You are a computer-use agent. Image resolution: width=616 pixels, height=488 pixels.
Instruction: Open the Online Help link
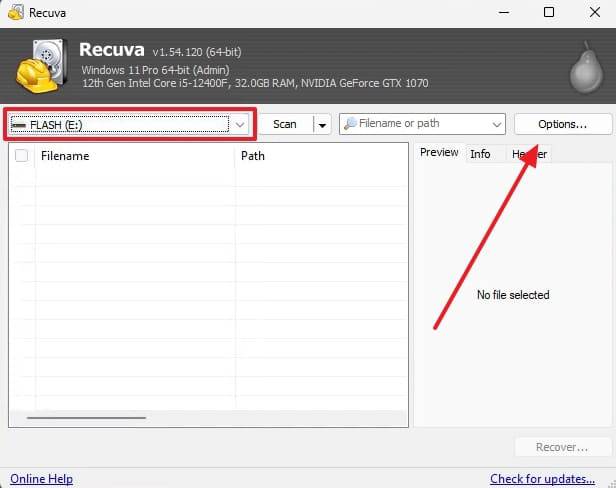point(41,479)
